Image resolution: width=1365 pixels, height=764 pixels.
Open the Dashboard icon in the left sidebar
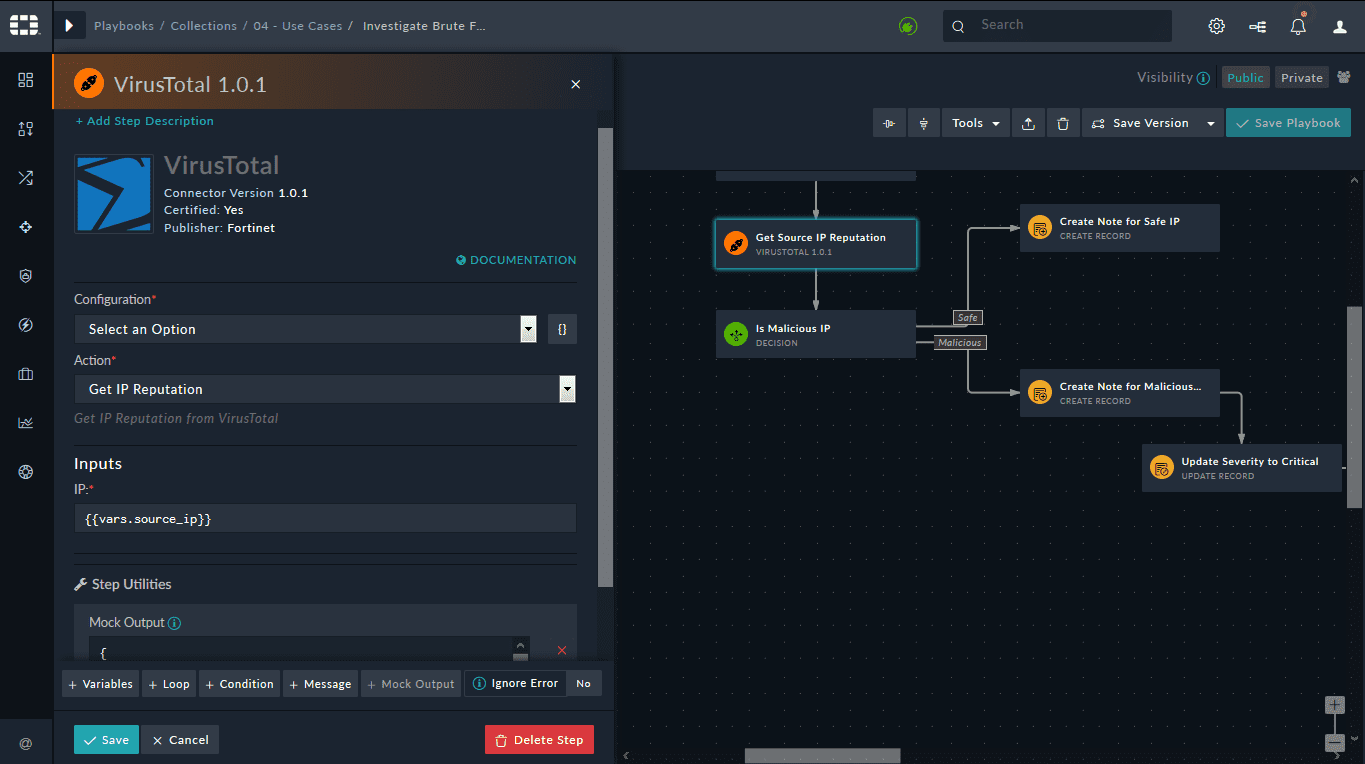26,80
